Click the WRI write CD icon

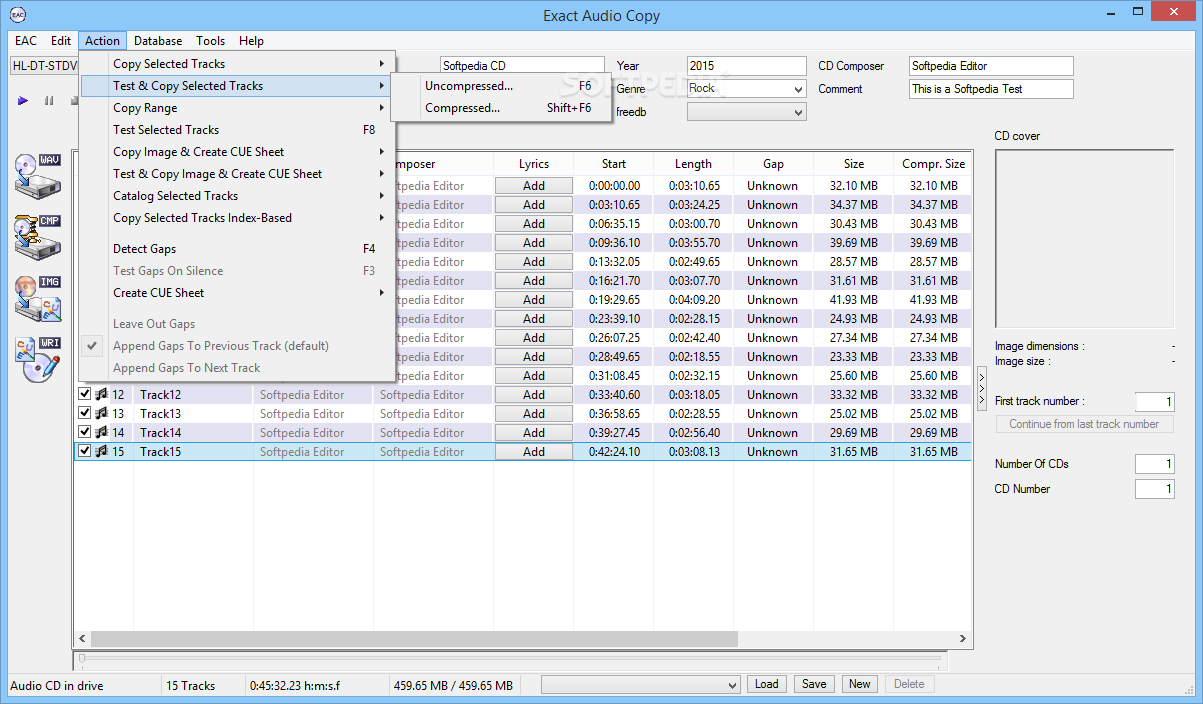click(38, 360)
